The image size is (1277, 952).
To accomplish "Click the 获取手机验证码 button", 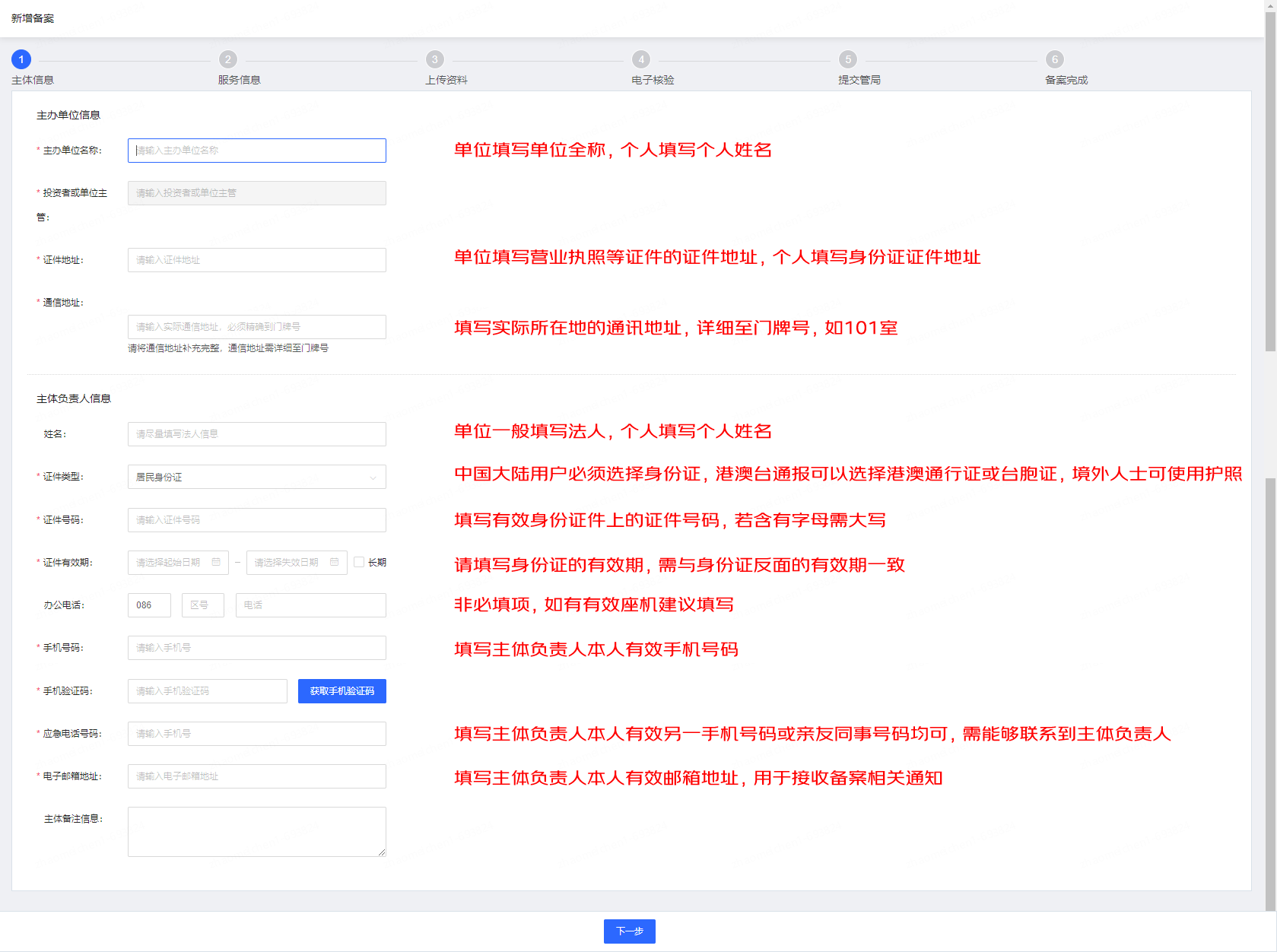I will [342, 691].
